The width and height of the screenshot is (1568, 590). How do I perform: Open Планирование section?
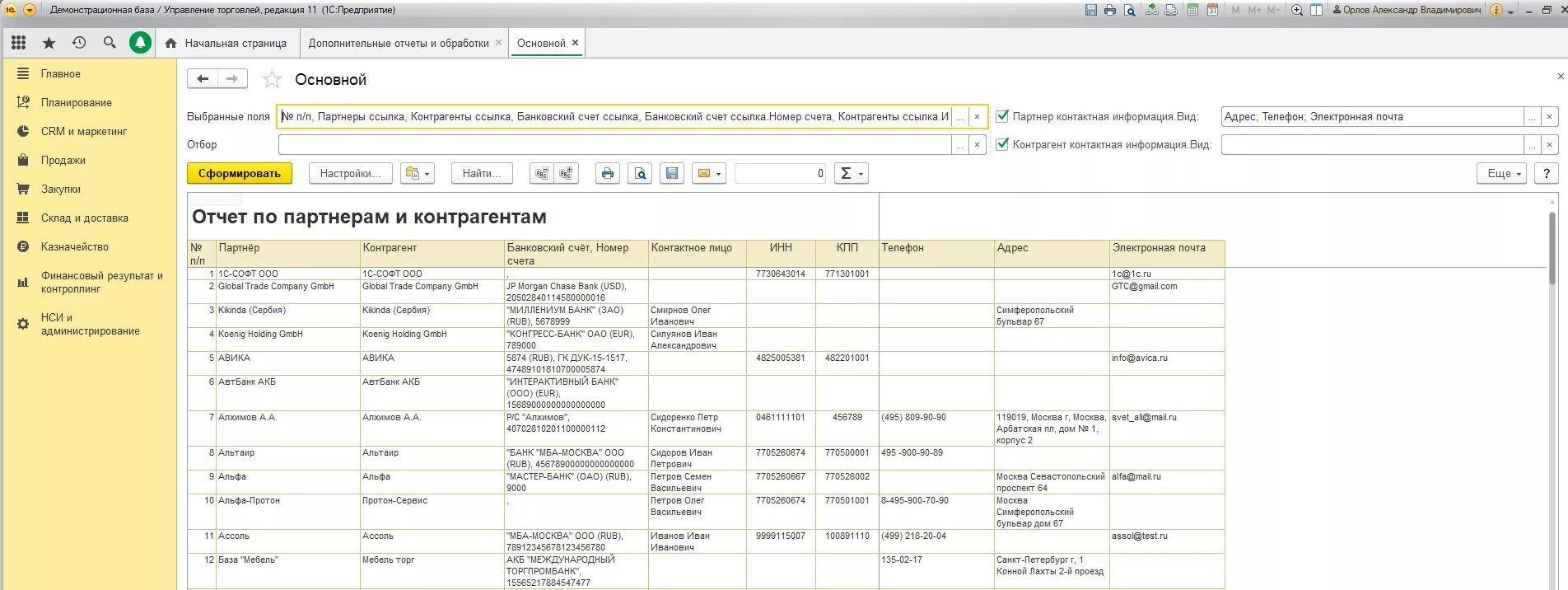[x=89, y=102]
